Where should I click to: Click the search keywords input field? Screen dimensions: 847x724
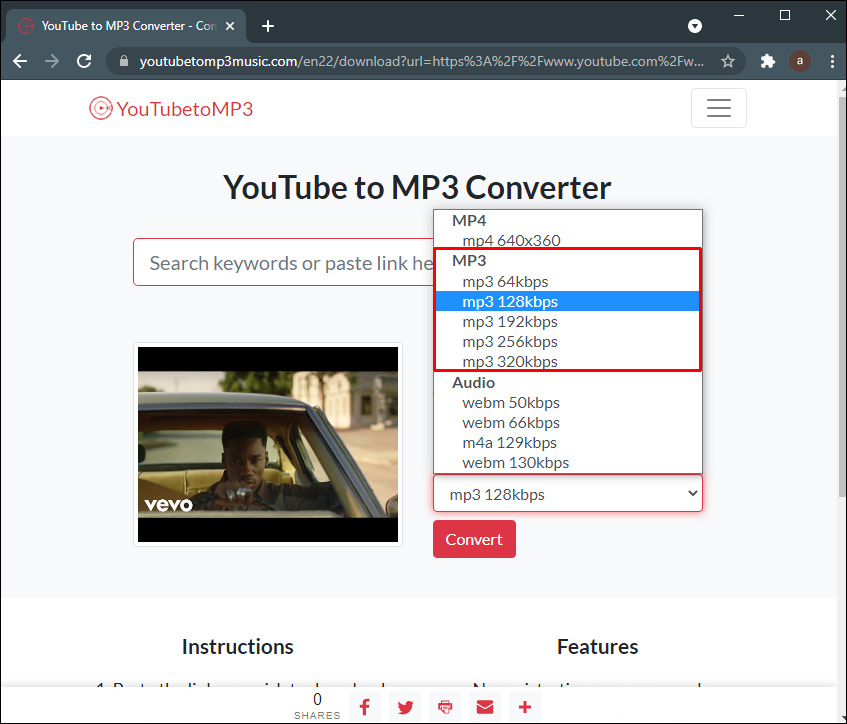click(x=284, y=263)
